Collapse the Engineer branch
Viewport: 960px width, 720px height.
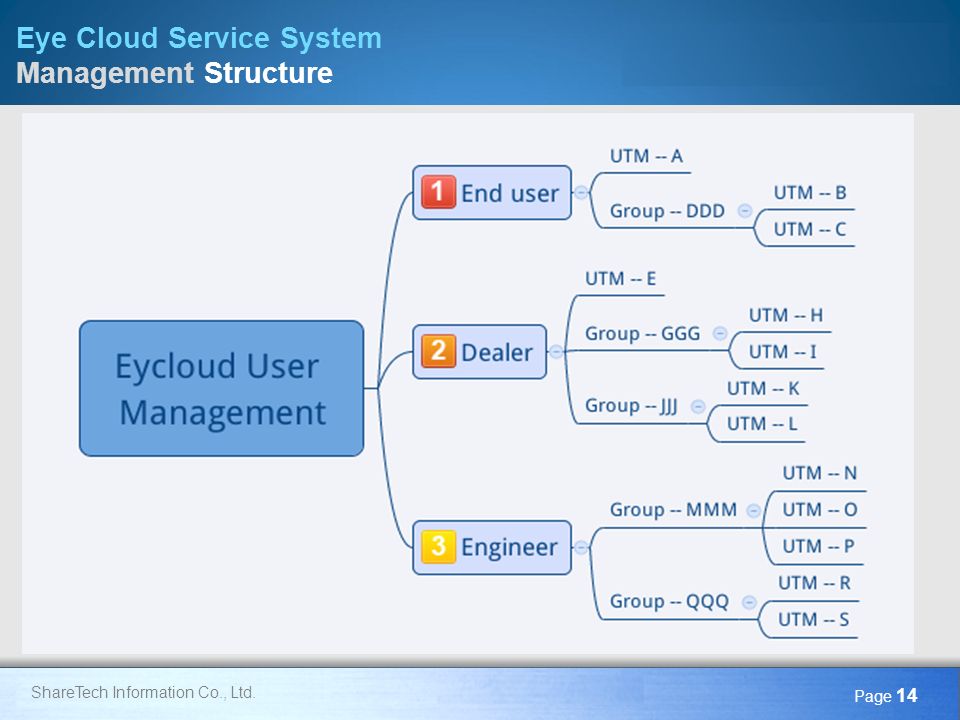pos(581,547)
